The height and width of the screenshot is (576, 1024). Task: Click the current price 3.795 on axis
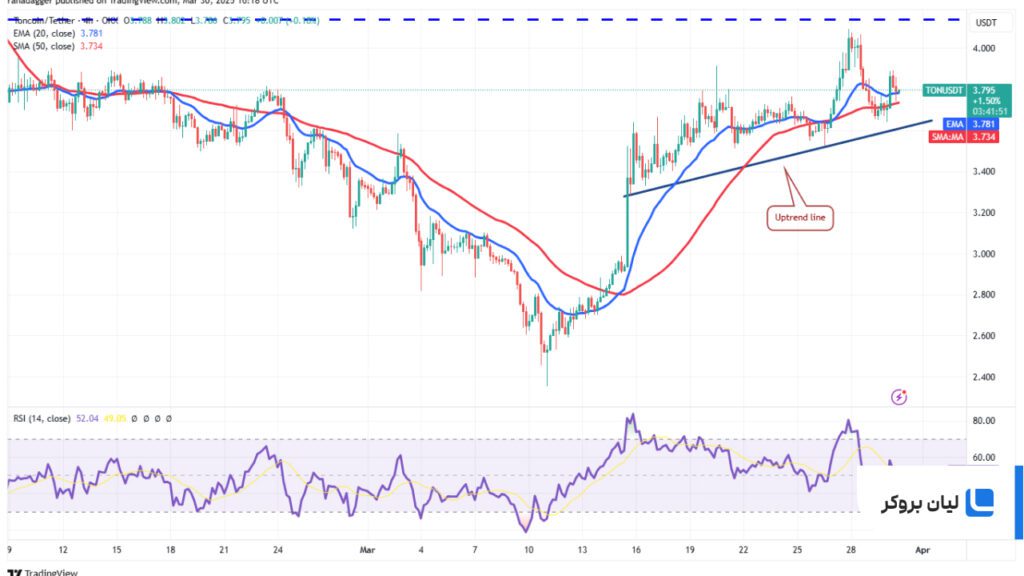[984, 90]
